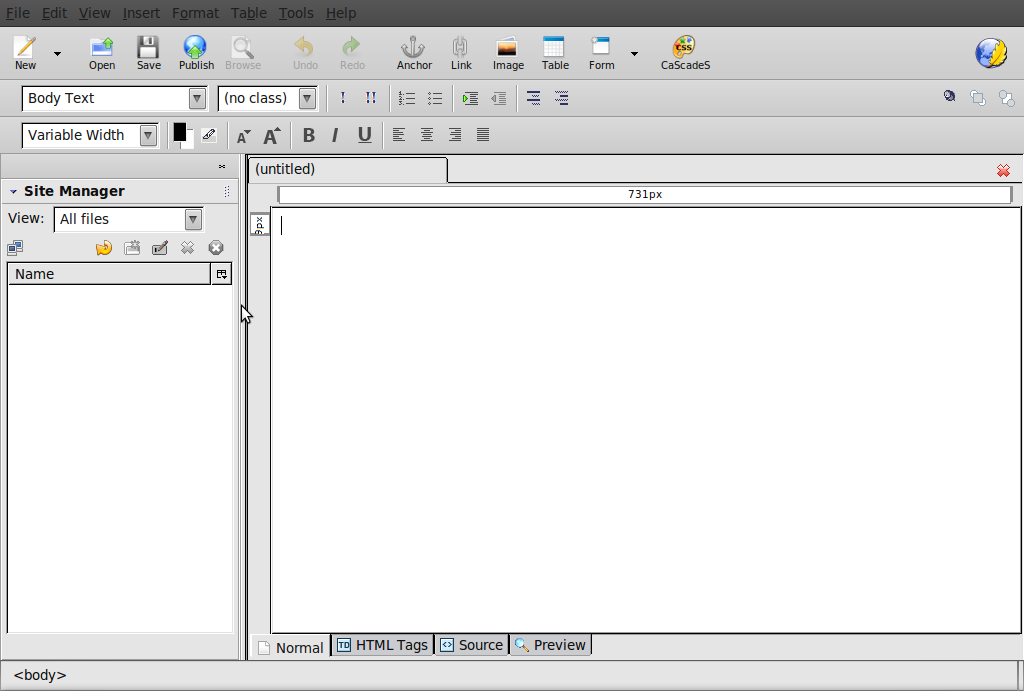
Task: Click the Name column header
Action: 108,274
